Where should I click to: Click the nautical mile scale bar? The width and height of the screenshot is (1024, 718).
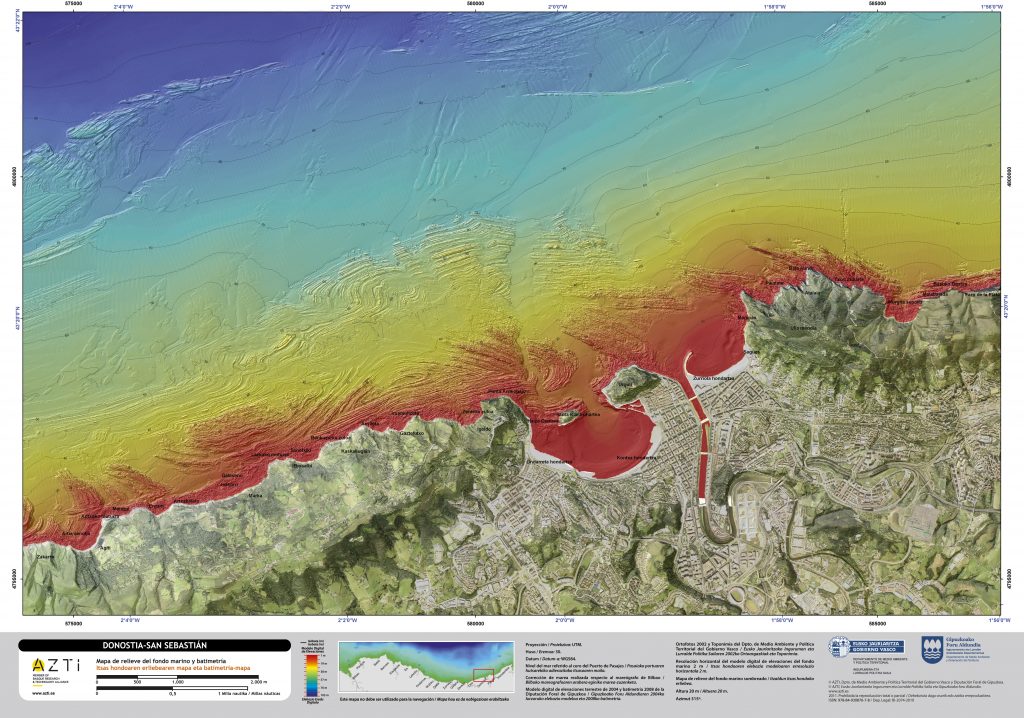tap(172, 688)
